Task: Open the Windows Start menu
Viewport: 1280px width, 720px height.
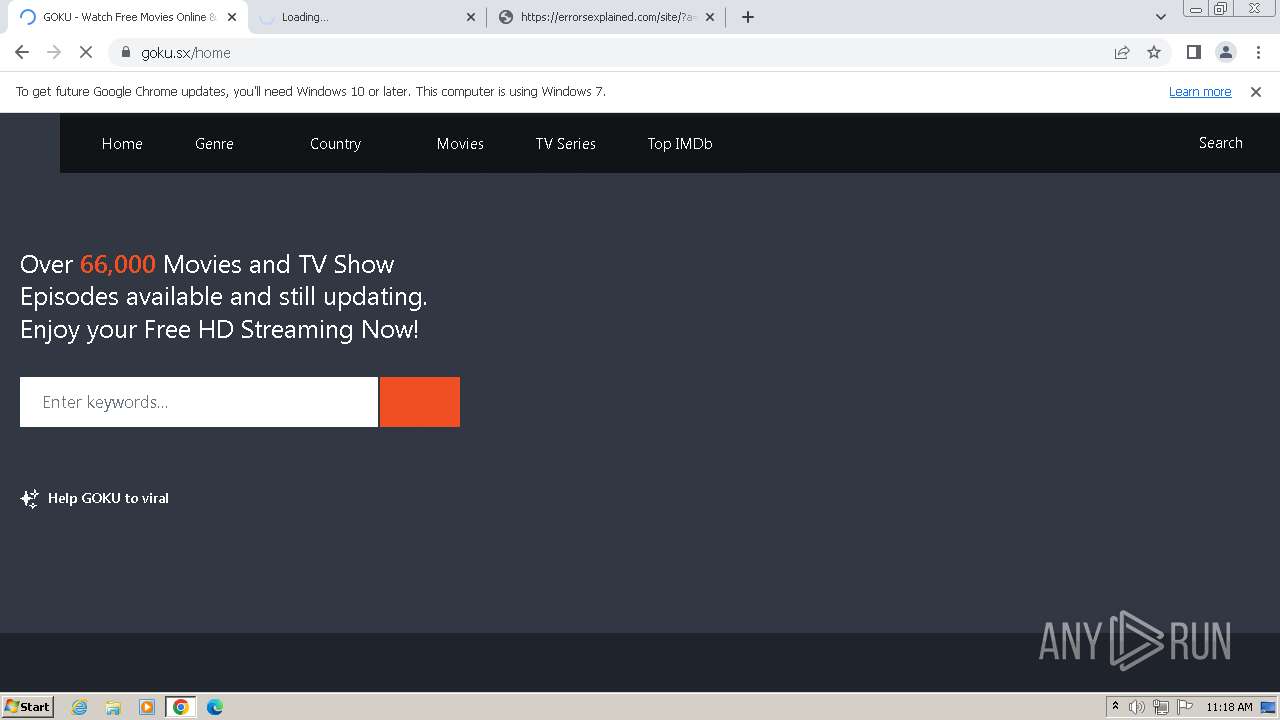Action: [27, 707]
